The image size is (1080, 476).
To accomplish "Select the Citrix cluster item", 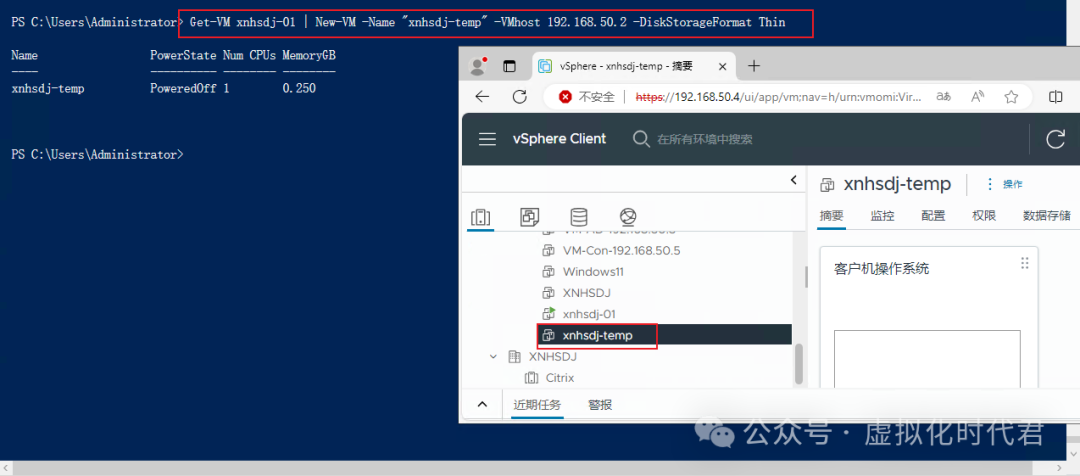I will pyautogui.click(x=559, y=378).
